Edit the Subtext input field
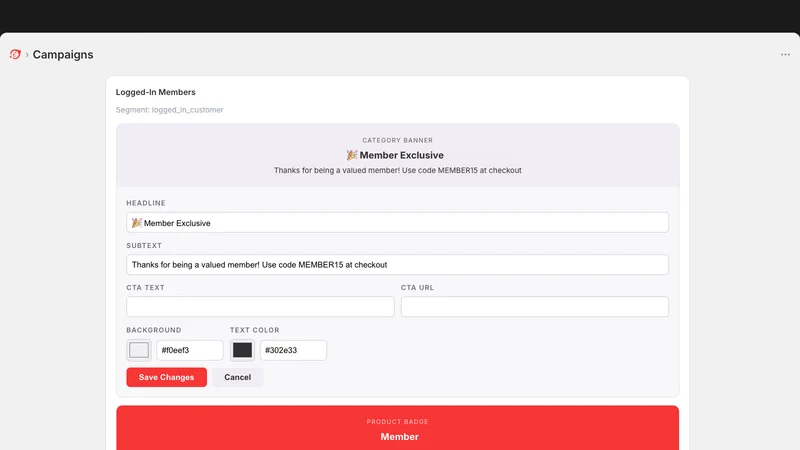Image resolution: width=800 pixels, height=450 pixels. click(x=397, y=265)
